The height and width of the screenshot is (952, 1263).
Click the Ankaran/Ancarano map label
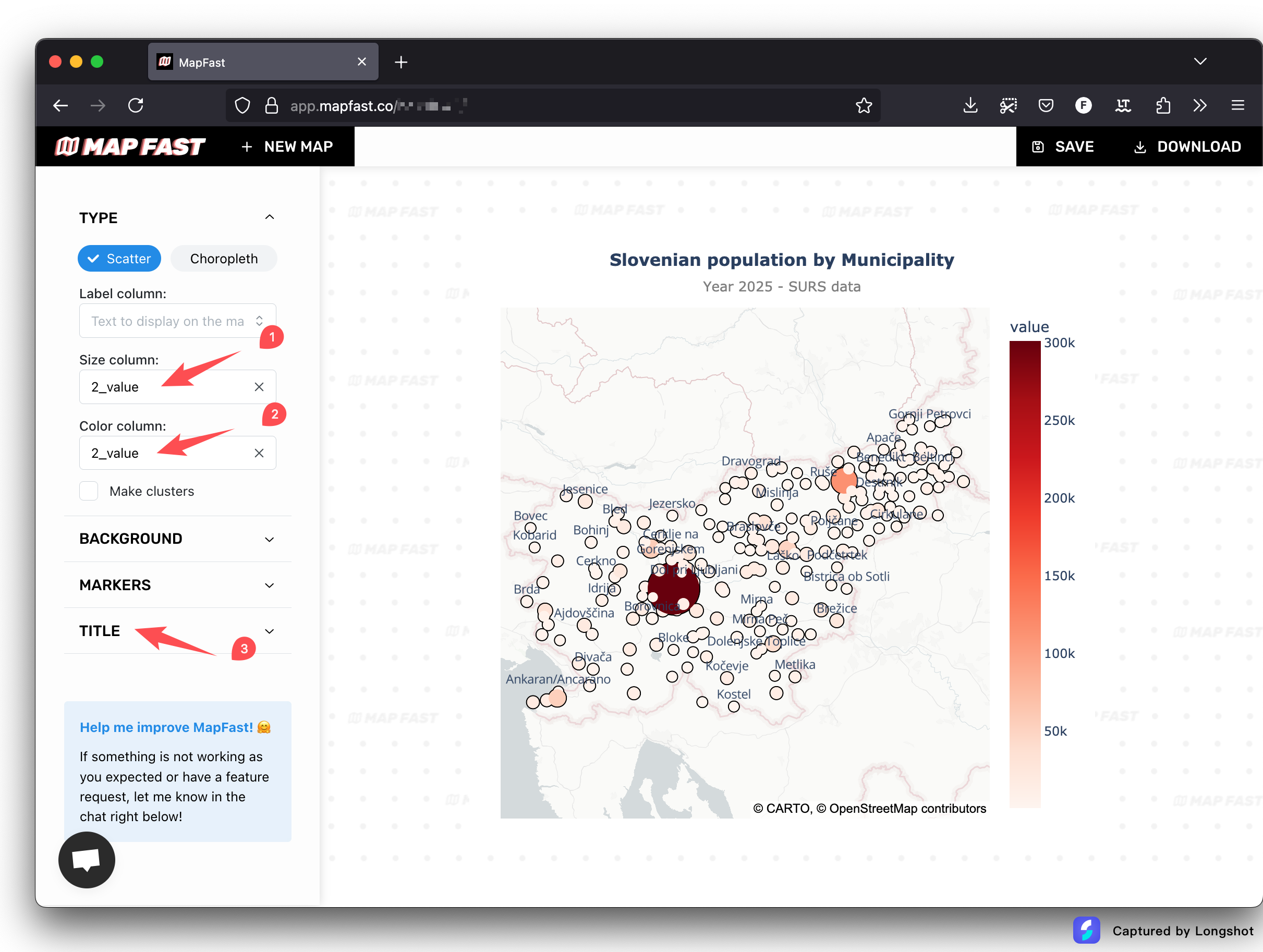coord(558,679)
